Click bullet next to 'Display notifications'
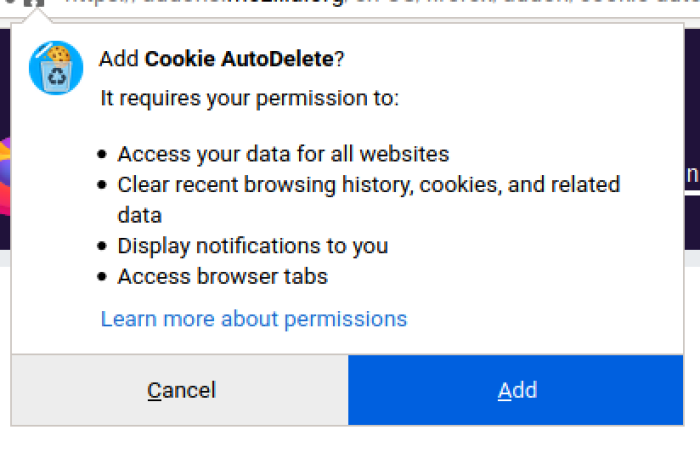Image resolution: width=700 pixels, height=464 pixels. pos(102,246)
